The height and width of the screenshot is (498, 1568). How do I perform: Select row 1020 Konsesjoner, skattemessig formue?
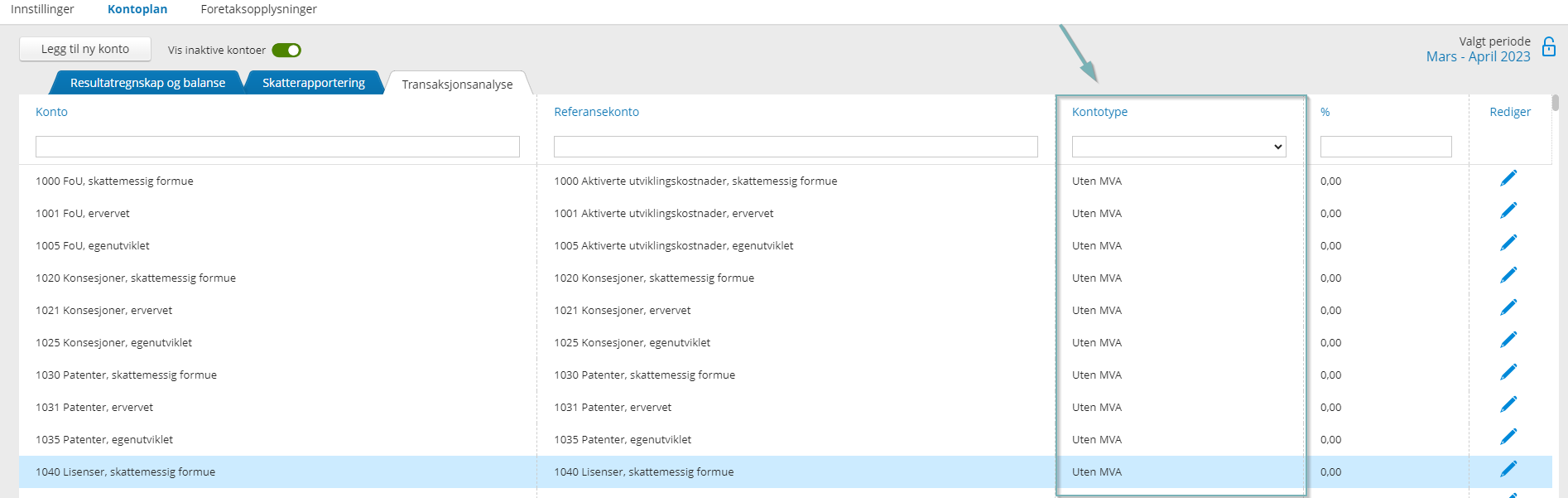tap(785, 278)
